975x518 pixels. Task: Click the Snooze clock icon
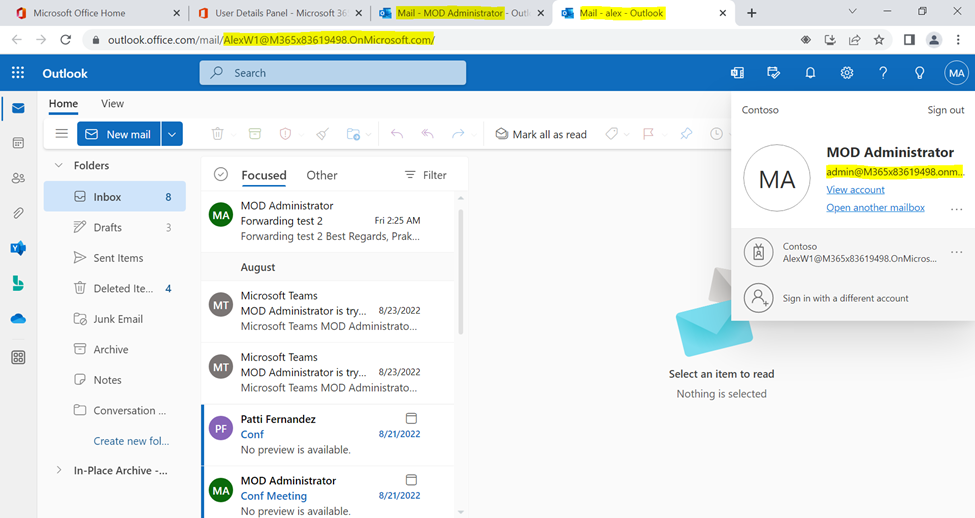tap(716, 134)
